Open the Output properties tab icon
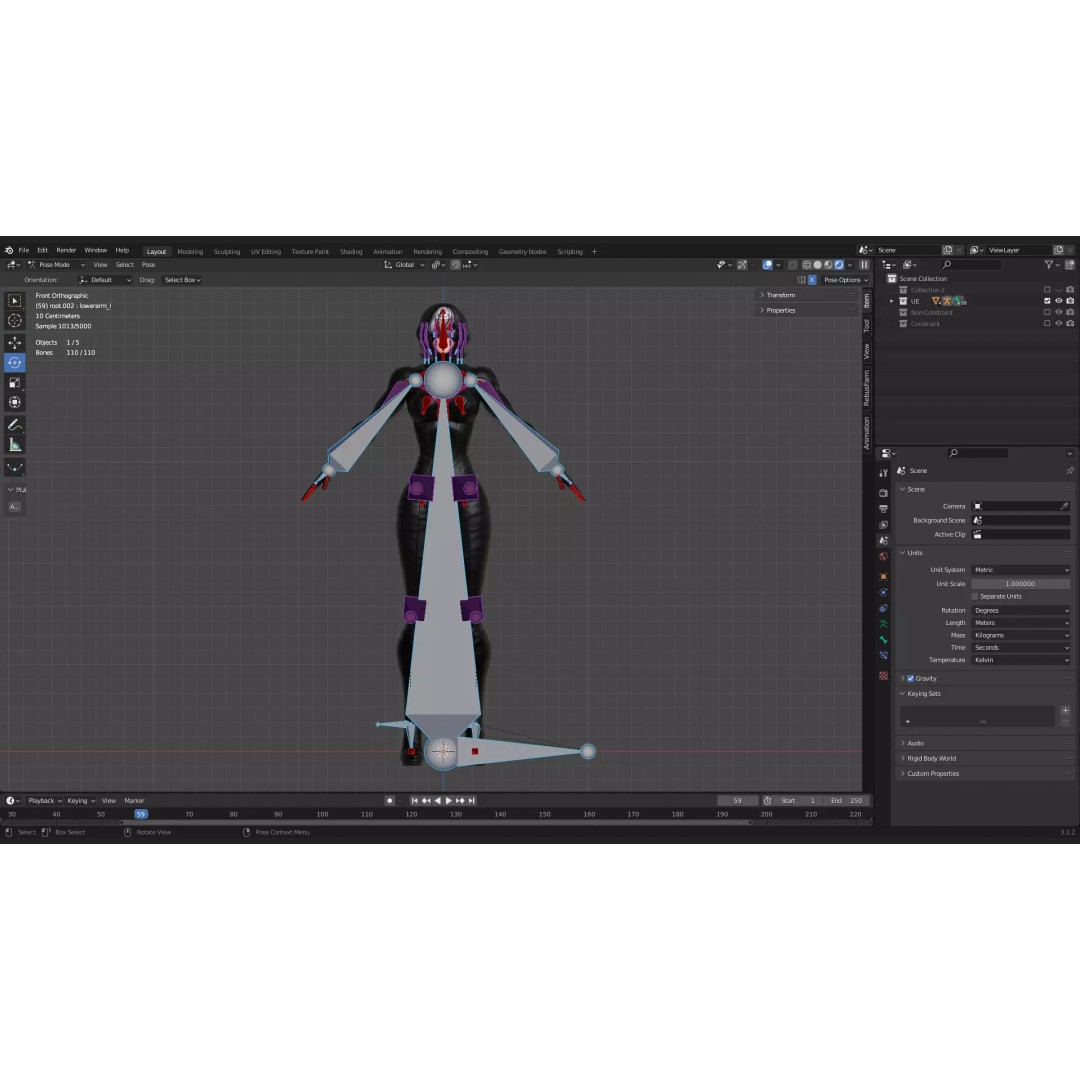The width and height of the screenshot is (1080, 1080). 884,509
